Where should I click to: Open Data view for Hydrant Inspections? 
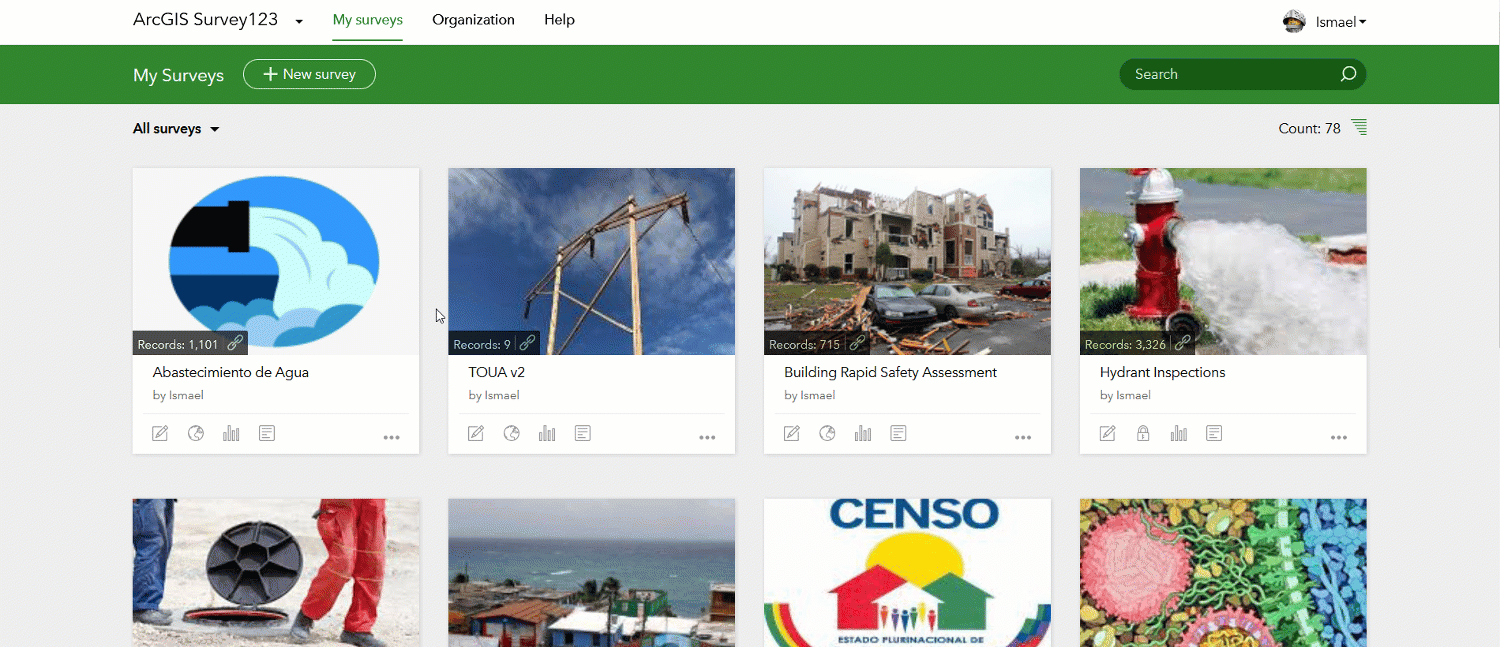point(1214,433)
